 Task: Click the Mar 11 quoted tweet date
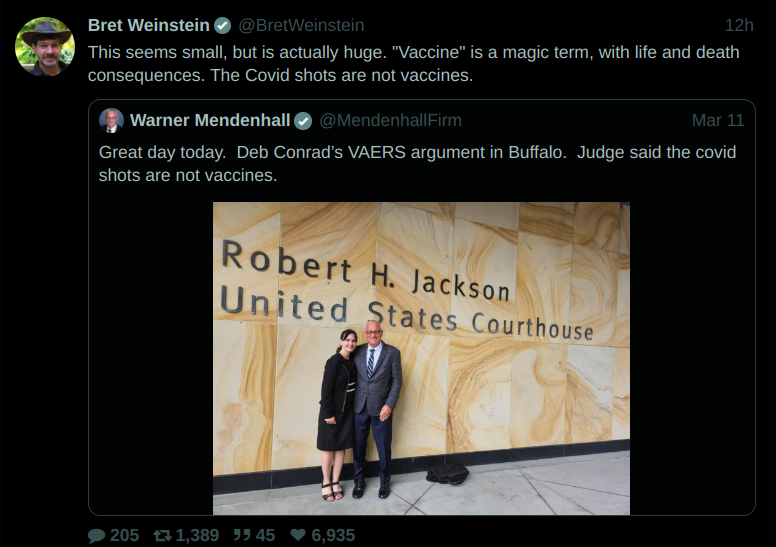pyautogui.click(x=718, y=120)
